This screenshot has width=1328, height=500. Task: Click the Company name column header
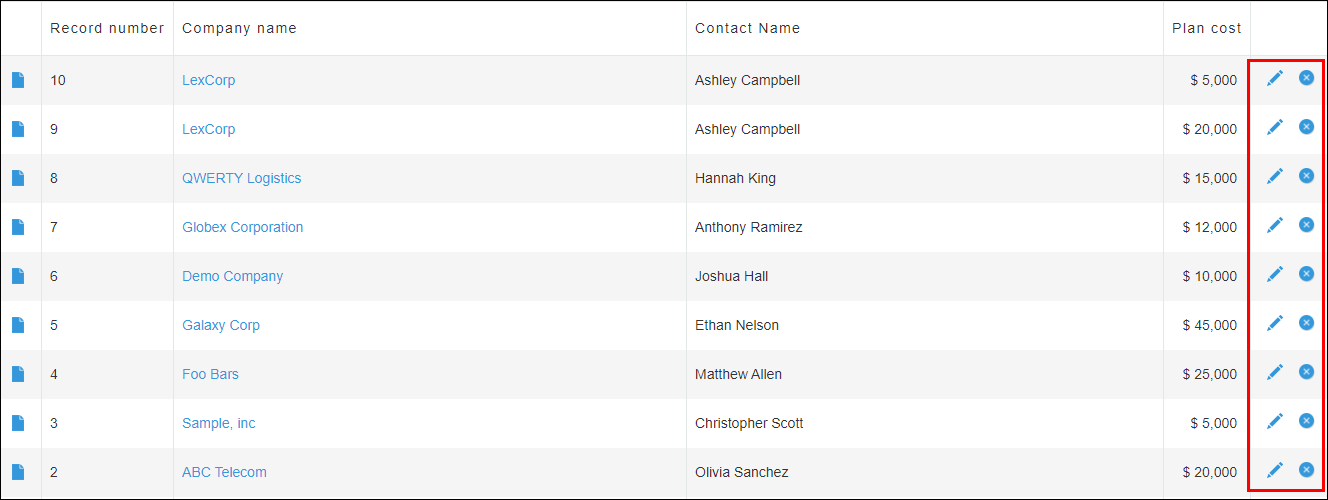point(239,28)
